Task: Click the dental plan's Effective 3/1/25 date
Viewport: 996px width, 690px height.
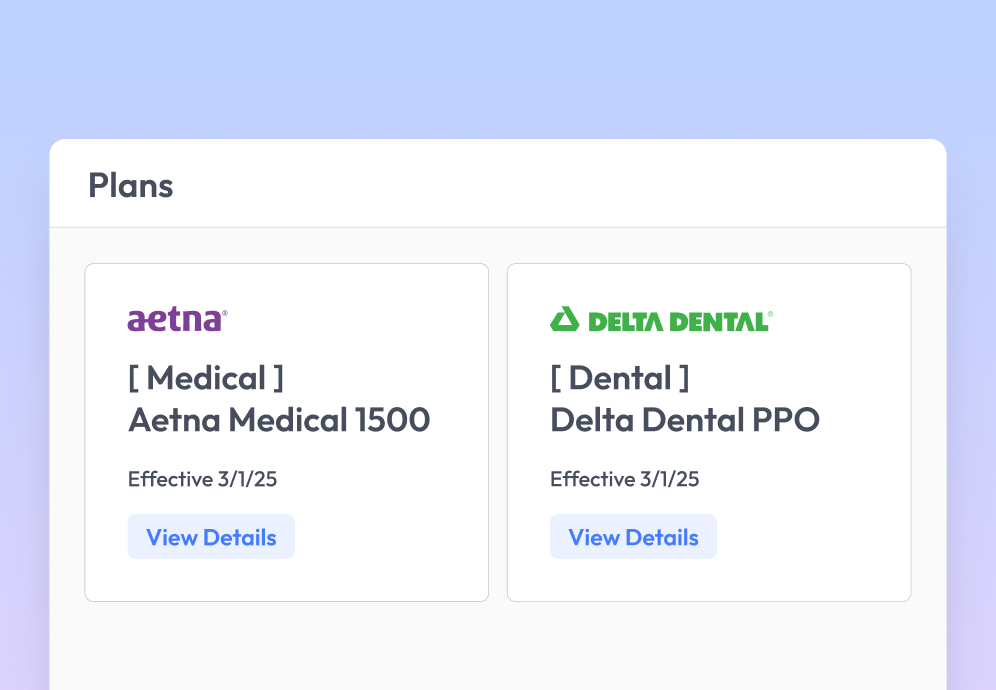Action: coord(625,479)
